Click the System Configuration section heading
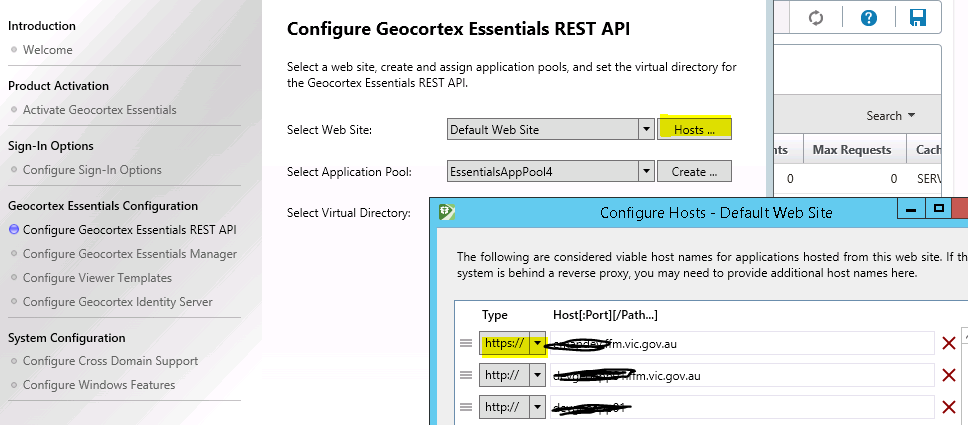 [x=67, y=338]
